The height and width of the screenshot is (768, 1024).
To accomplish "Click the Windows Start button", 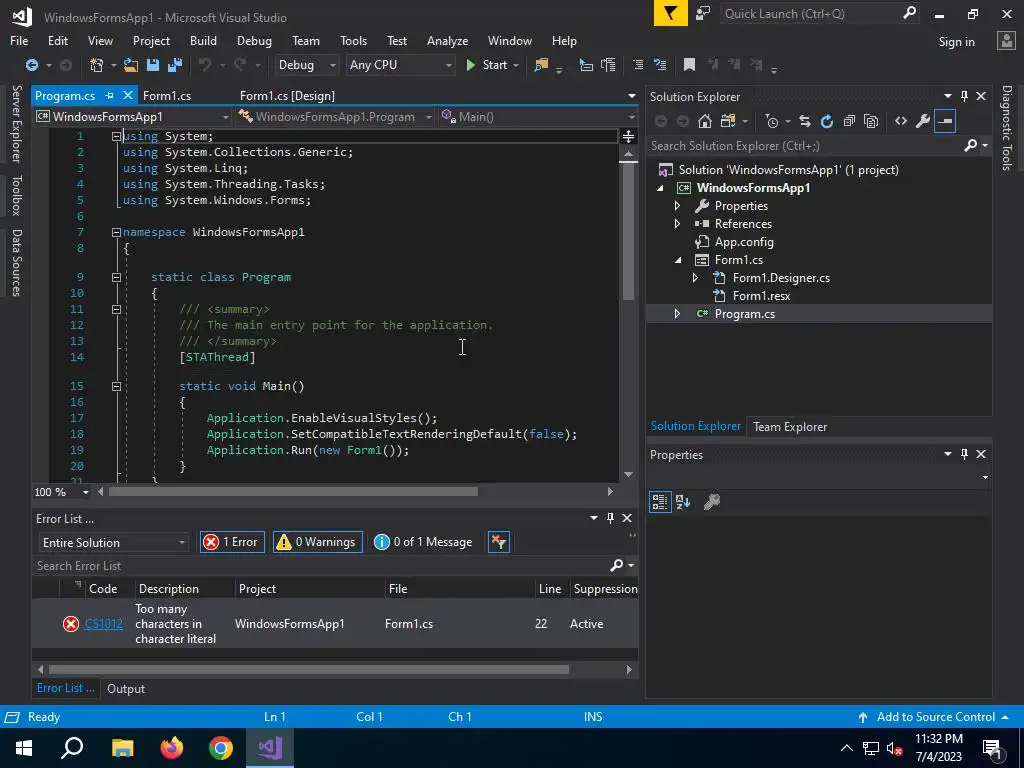I will click(x=24, y=748).
